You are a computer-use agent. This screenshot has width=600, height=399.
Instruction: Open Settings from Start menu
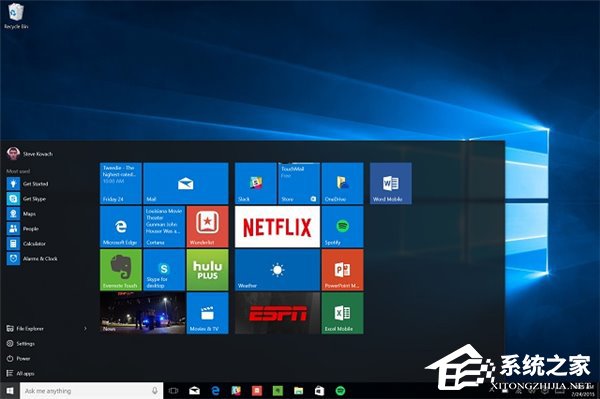click(x=21, y=344)
